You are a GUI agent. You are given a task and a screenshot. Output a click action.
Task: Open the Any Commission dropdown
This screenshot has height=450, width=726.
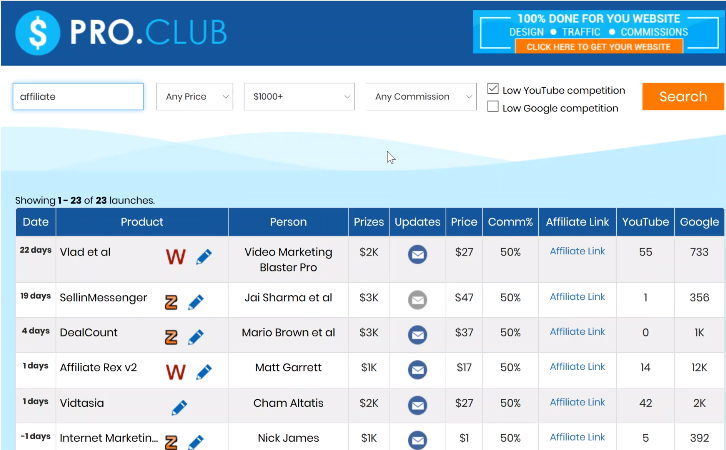(421, 97)
